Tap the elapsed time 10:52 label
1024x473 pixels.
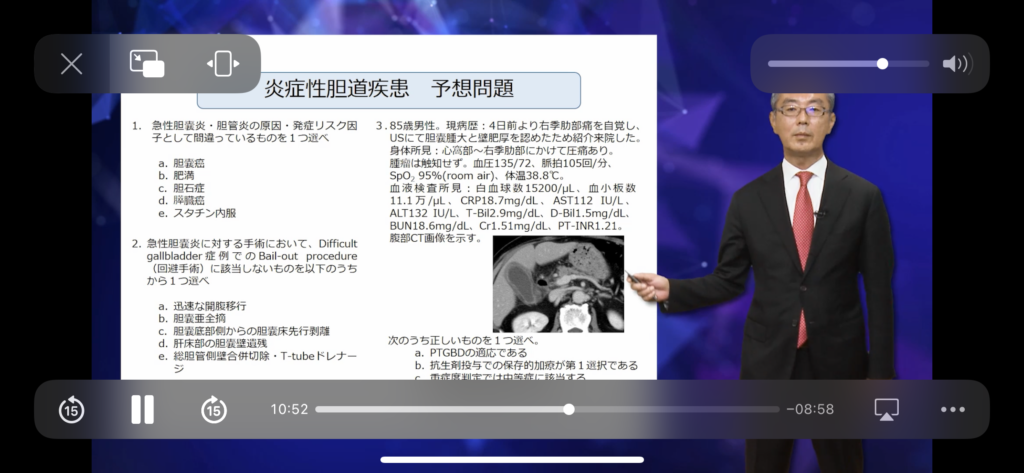[289, 409]
